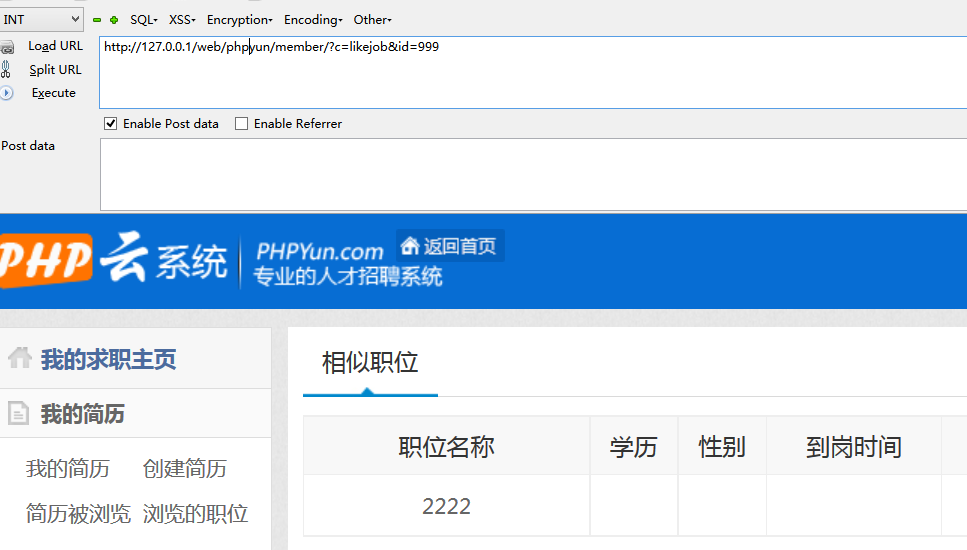967x550 pixels.
Task: Open the XSS menu
Action: pos(182,20)
